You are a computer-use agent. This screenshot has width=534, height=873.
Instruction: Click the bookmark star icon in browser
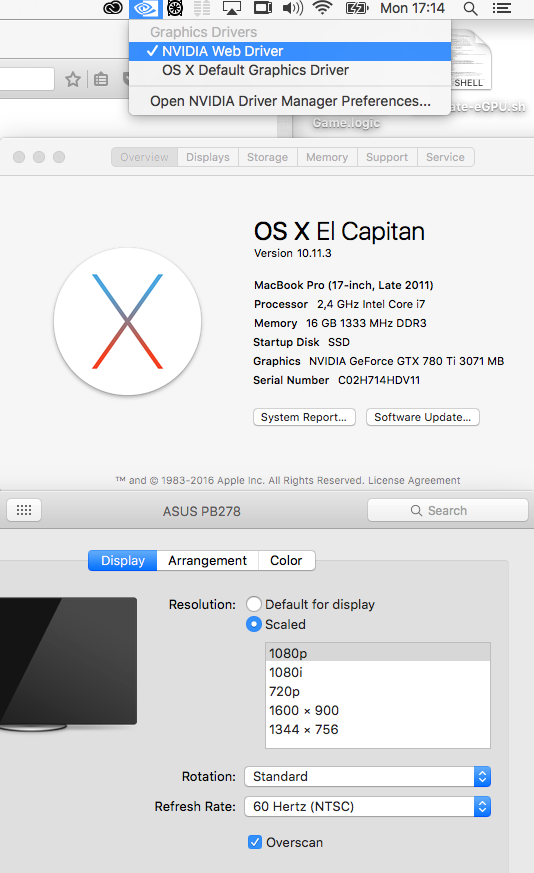point(73,79)
